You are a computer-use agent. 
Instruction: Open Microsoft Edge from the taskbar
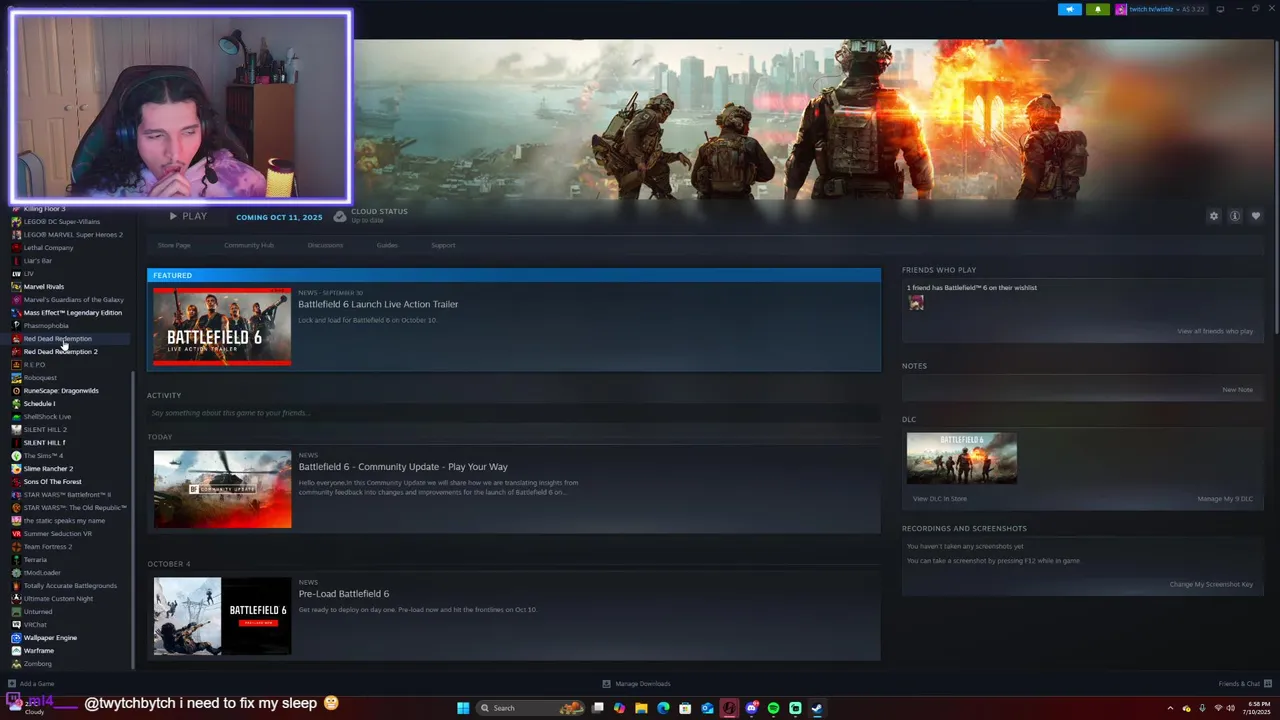(663, 708)
